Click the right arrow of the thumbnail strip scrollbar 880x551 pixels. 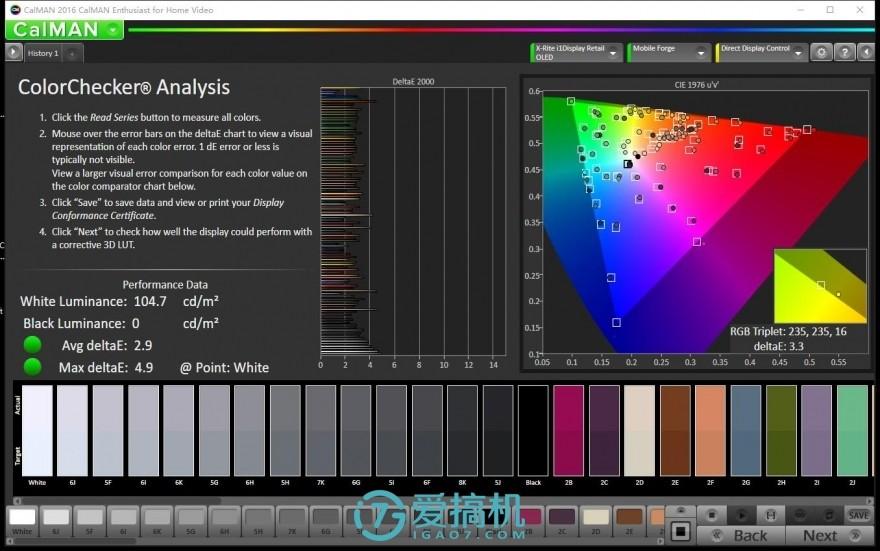[661, 541]
